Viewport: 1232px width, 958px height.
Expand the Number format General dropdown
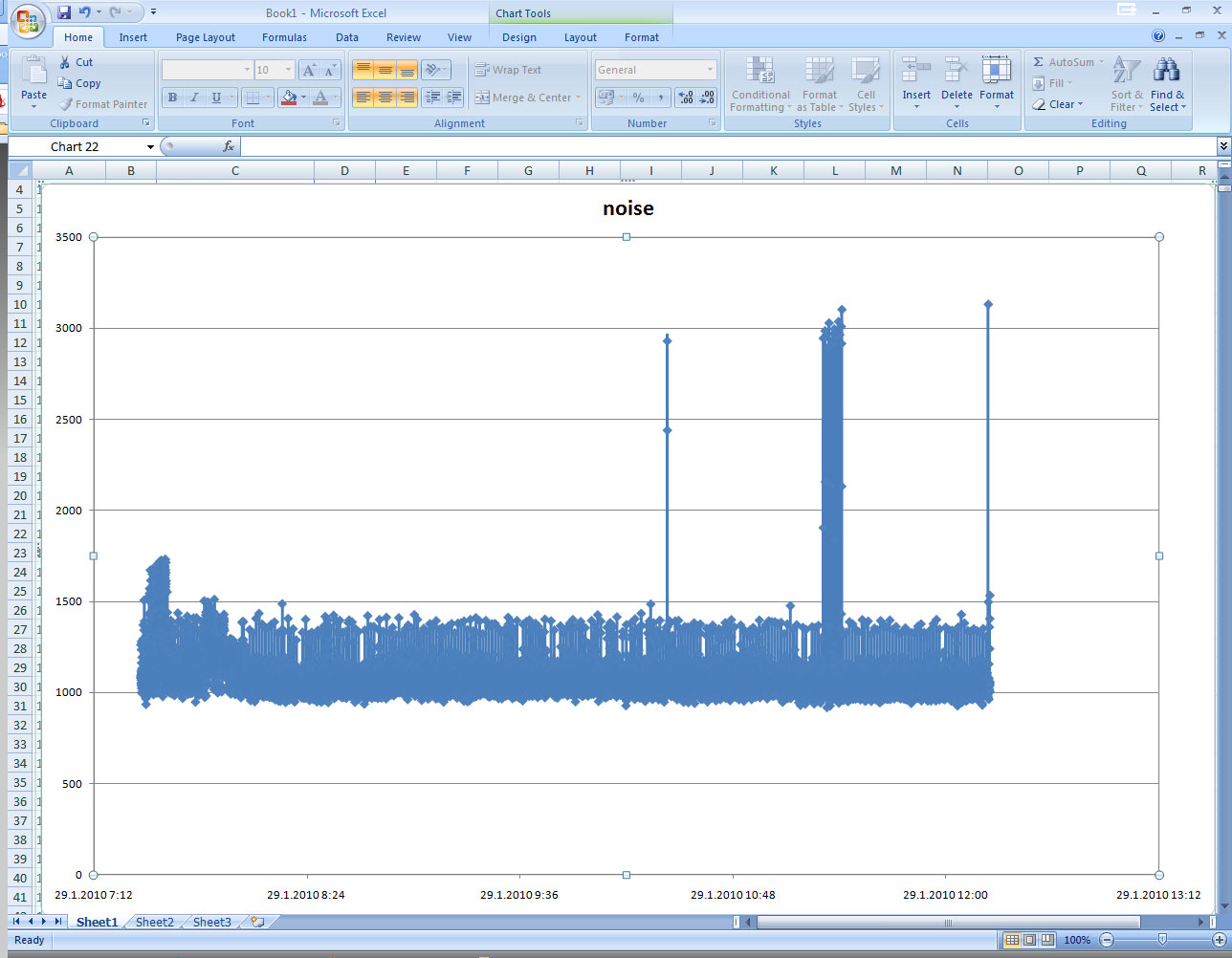[710, 70]
